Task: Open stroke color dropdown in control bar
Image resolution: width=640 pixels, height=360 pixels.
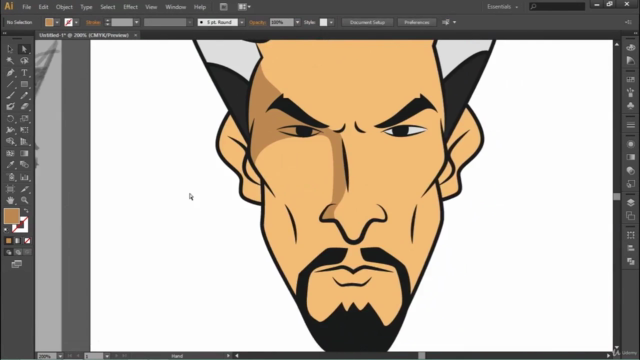Action: [x=76, y=22]
